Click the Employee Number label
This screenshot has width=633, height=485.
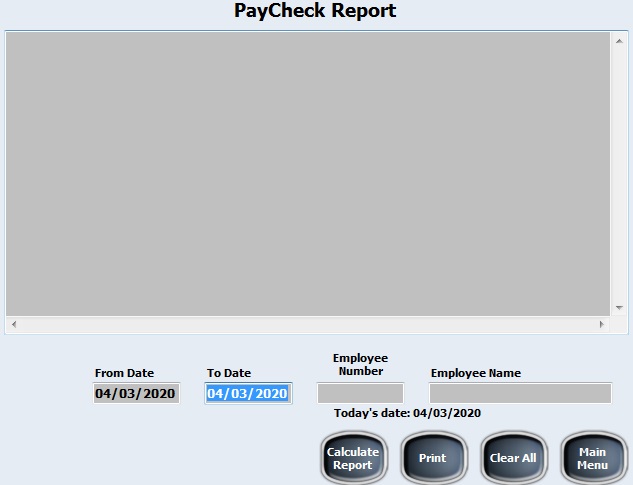pos(361,364)
